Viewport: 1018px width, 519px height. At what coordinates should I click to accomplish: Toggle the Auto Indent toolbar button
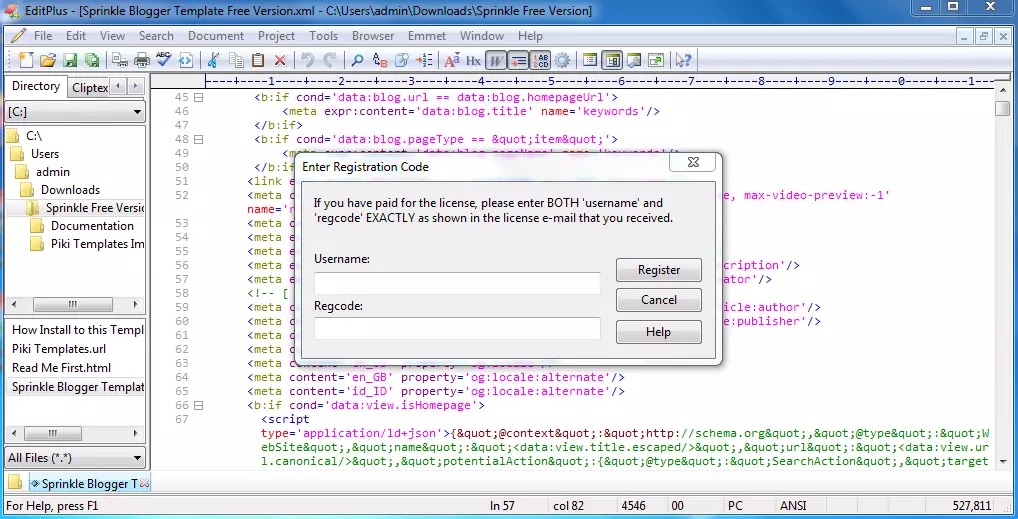pos(518,60)
